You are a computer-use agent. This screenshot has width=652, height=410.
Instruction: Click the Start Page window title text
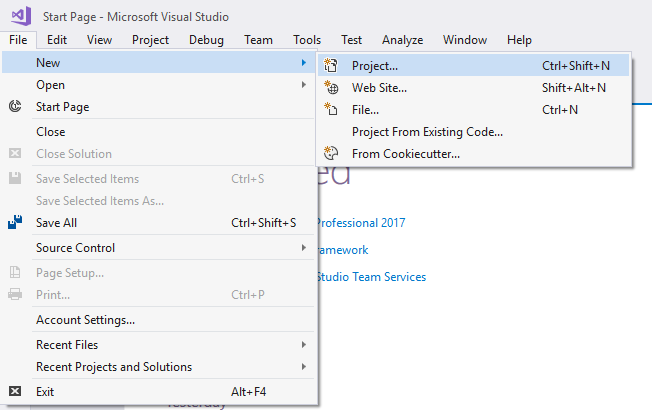click(x=136, y=17)
